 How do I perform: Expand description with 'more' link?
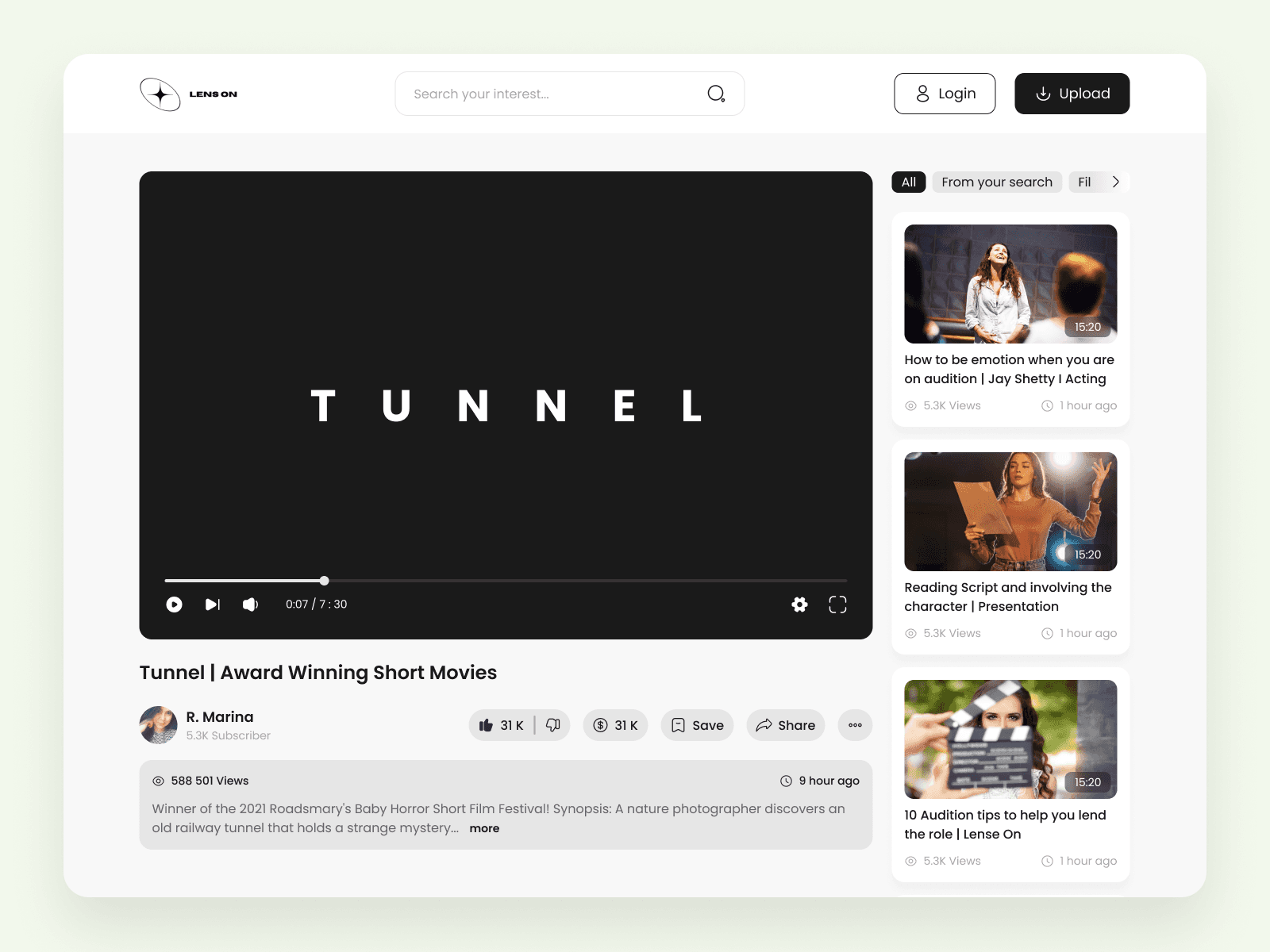pyautogui.click(x=484, y=828)
